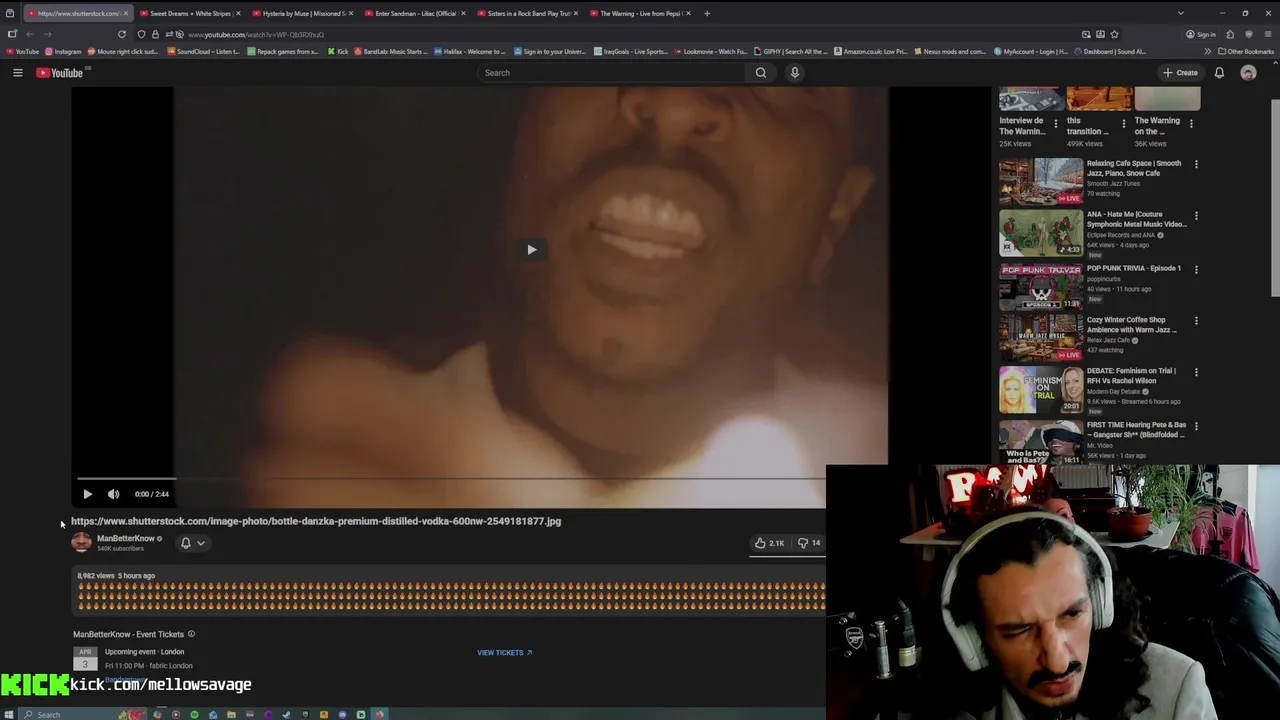Mute the video with speaker icon
The width and height of the screenshot is (1280, 720).
(113, 494)
